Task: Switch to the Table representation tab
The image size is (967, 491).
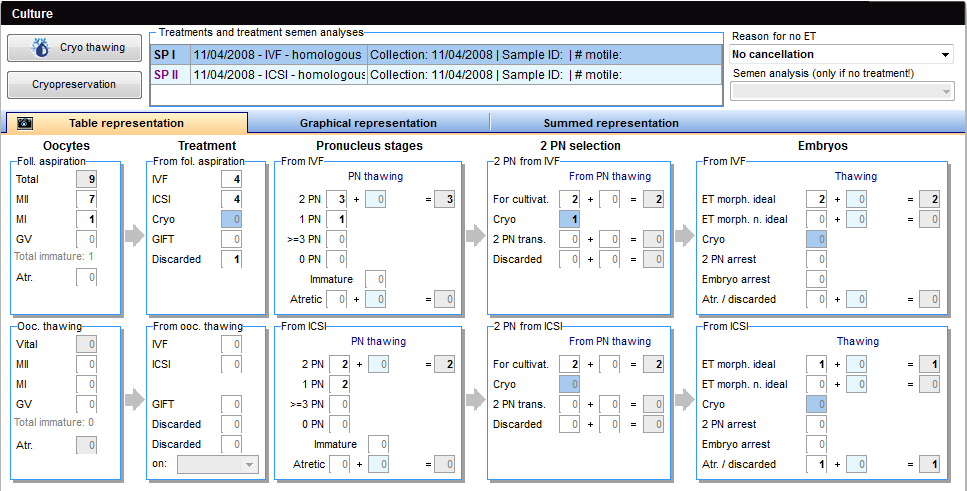Action: click(x=126, y=123)
